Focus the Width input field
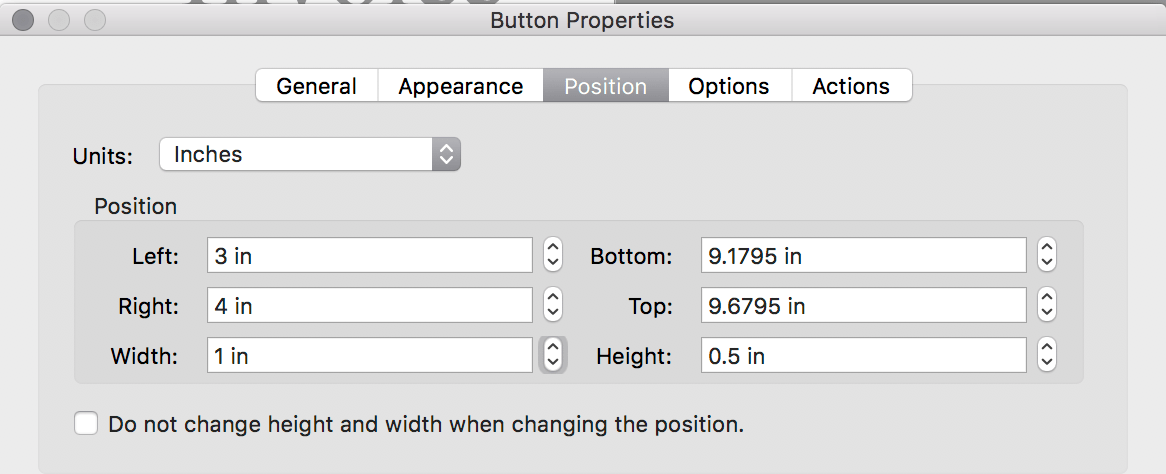The width and height of the screenshot is (1166, 474). (369, 355)
